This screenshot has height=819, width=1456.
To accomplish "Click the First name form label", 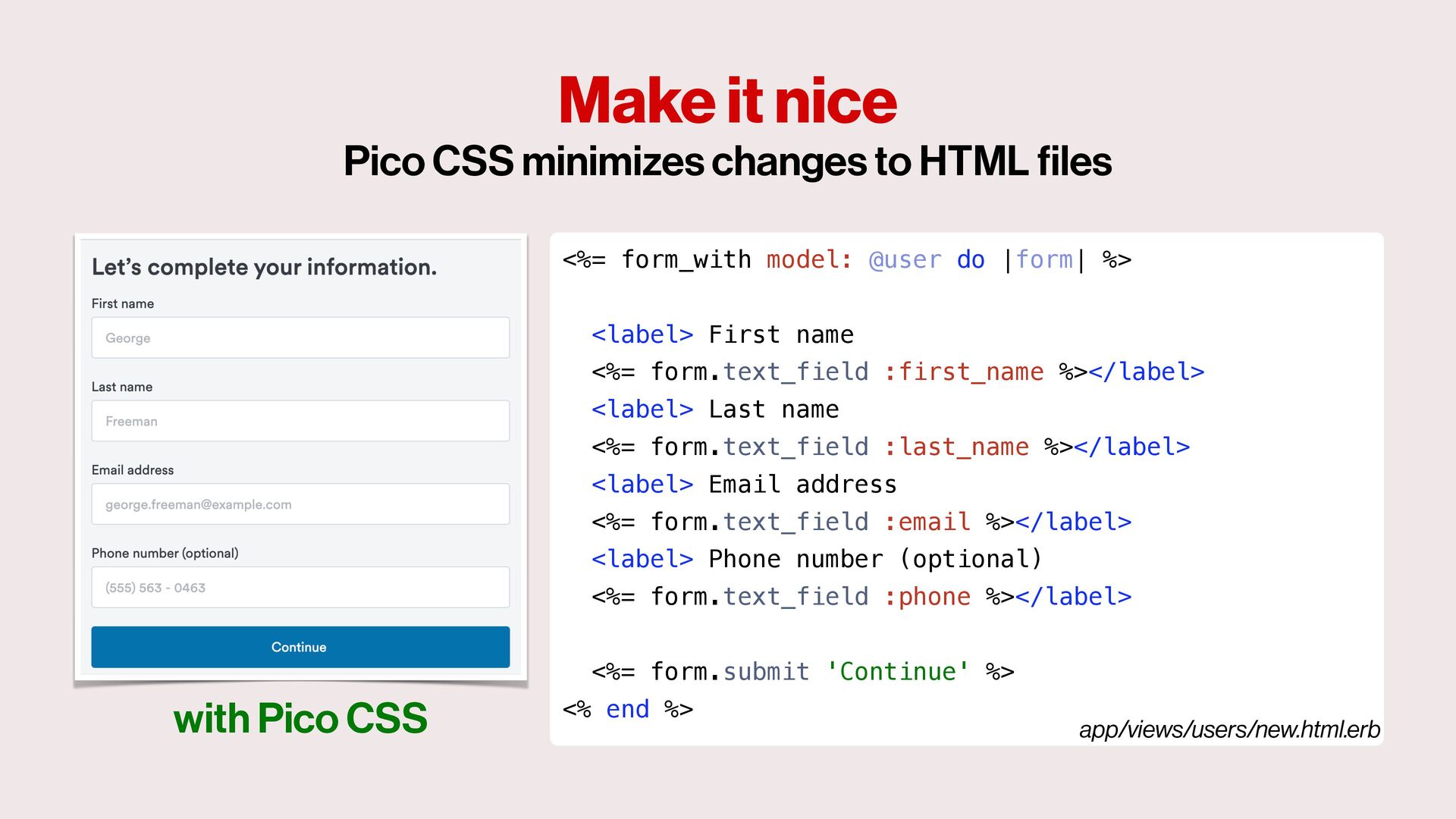I will (123, 303).
